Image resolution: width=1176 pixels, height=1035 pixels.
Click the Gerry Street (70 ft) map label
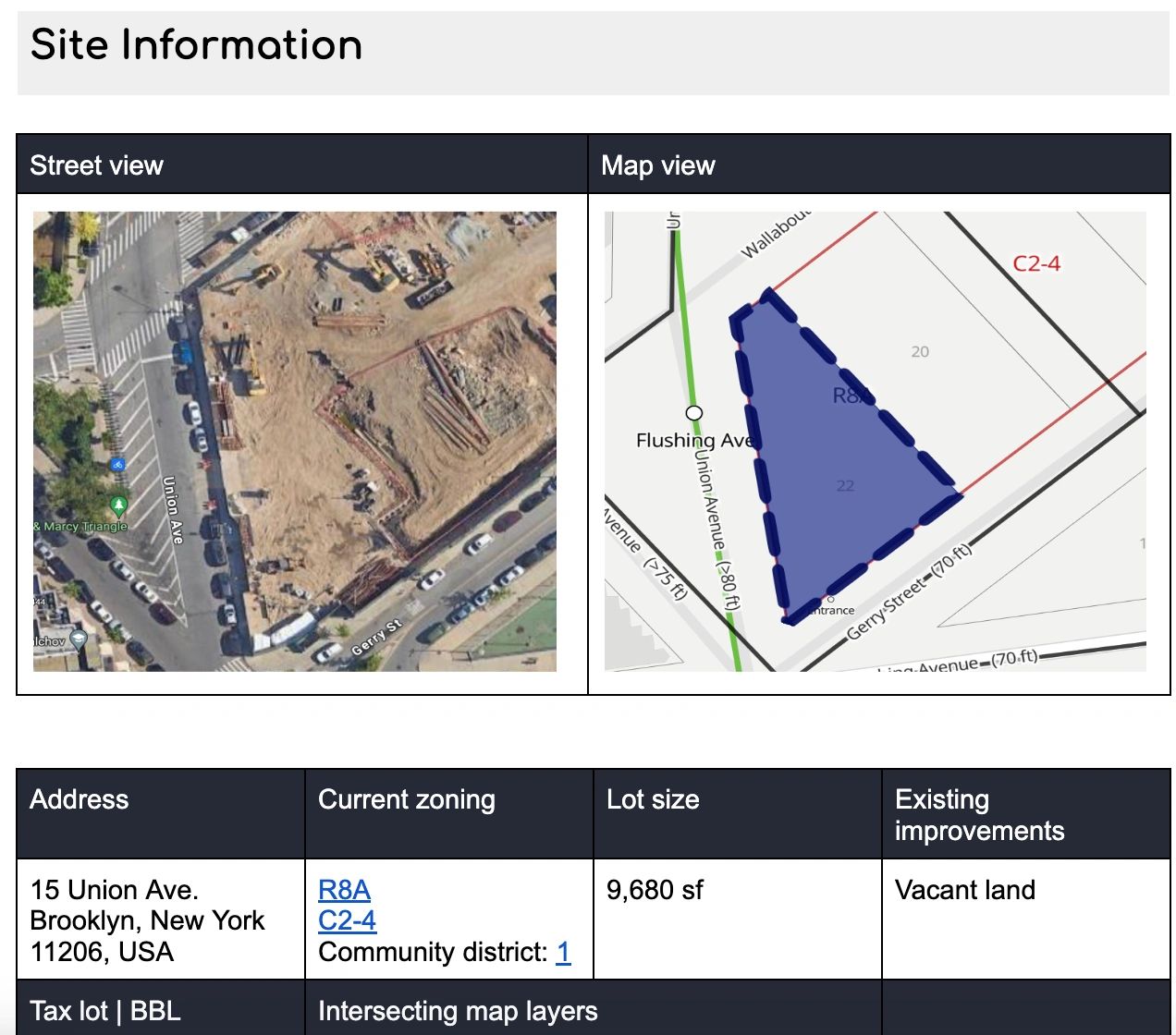point(911,592)
